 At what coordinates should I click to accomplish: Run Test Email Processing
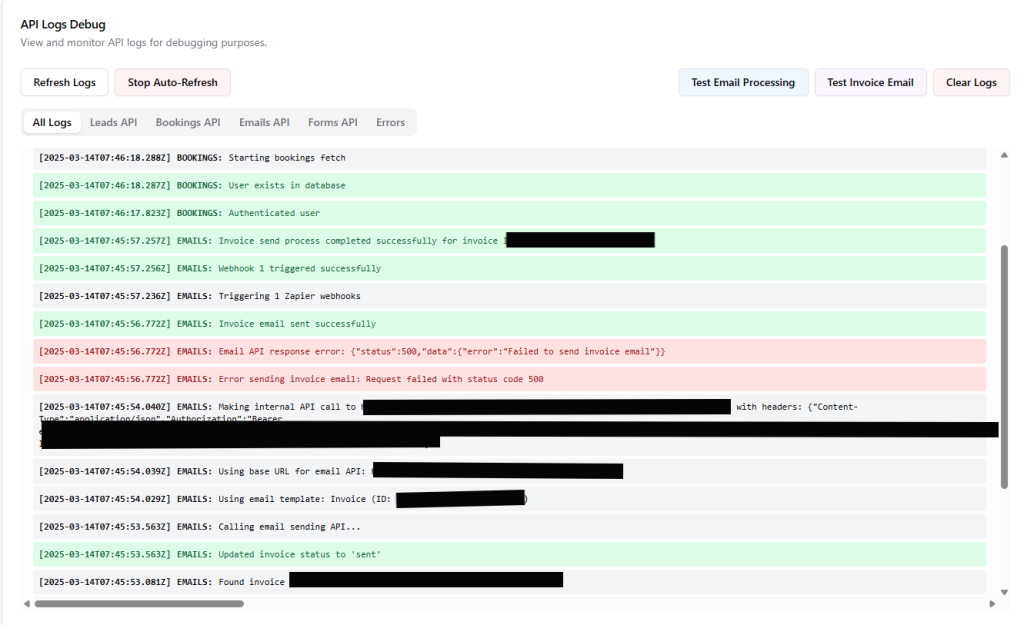742,82
